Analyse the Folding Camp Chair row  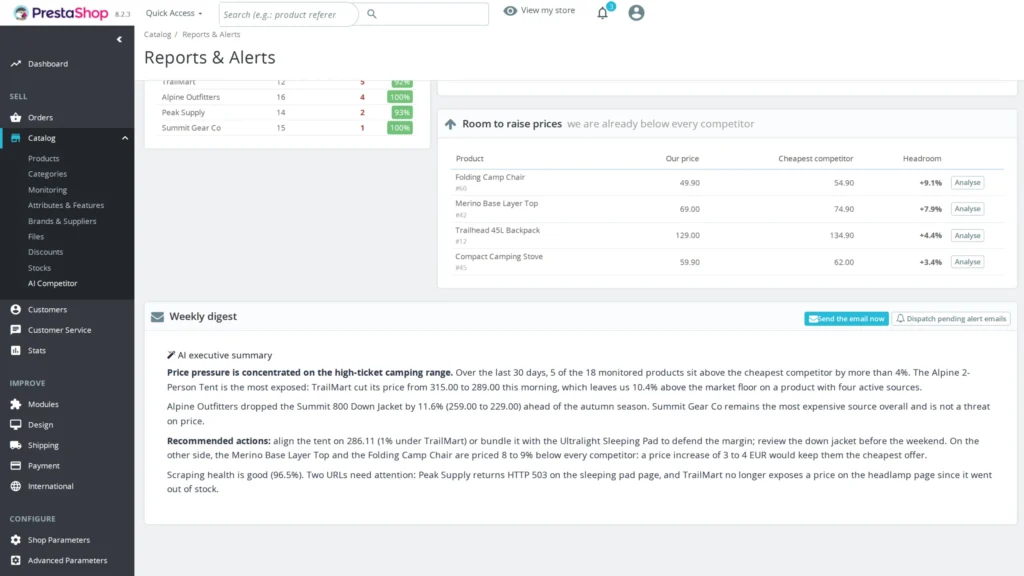tap(967, 183)
